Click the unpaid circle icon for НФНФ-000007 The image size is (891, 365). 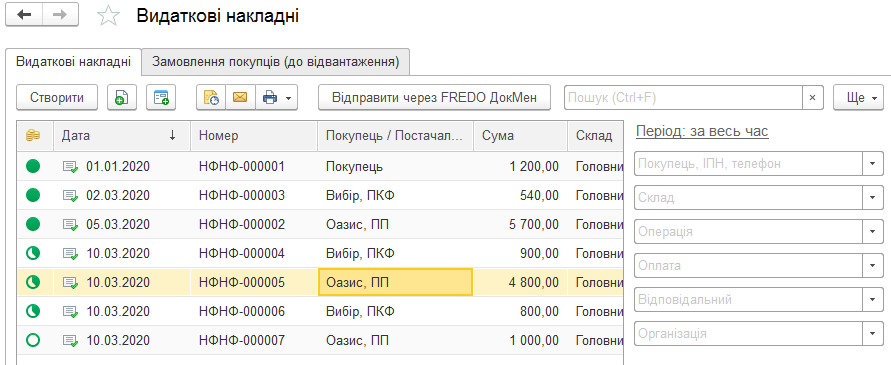tap(34, 340)
